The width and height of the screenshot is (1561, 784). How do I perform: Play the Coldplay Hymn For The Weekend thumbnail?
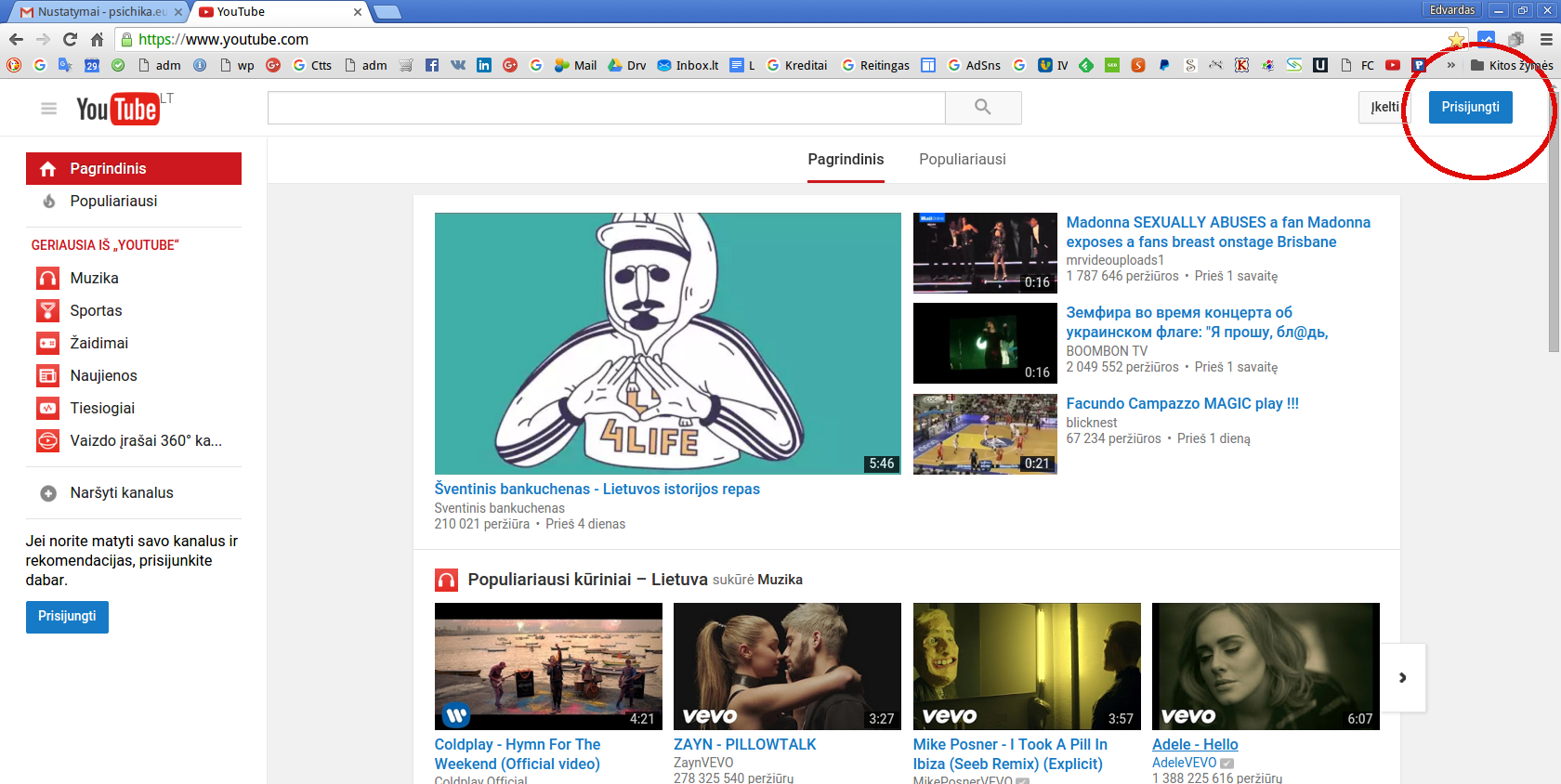coord(548,666)
